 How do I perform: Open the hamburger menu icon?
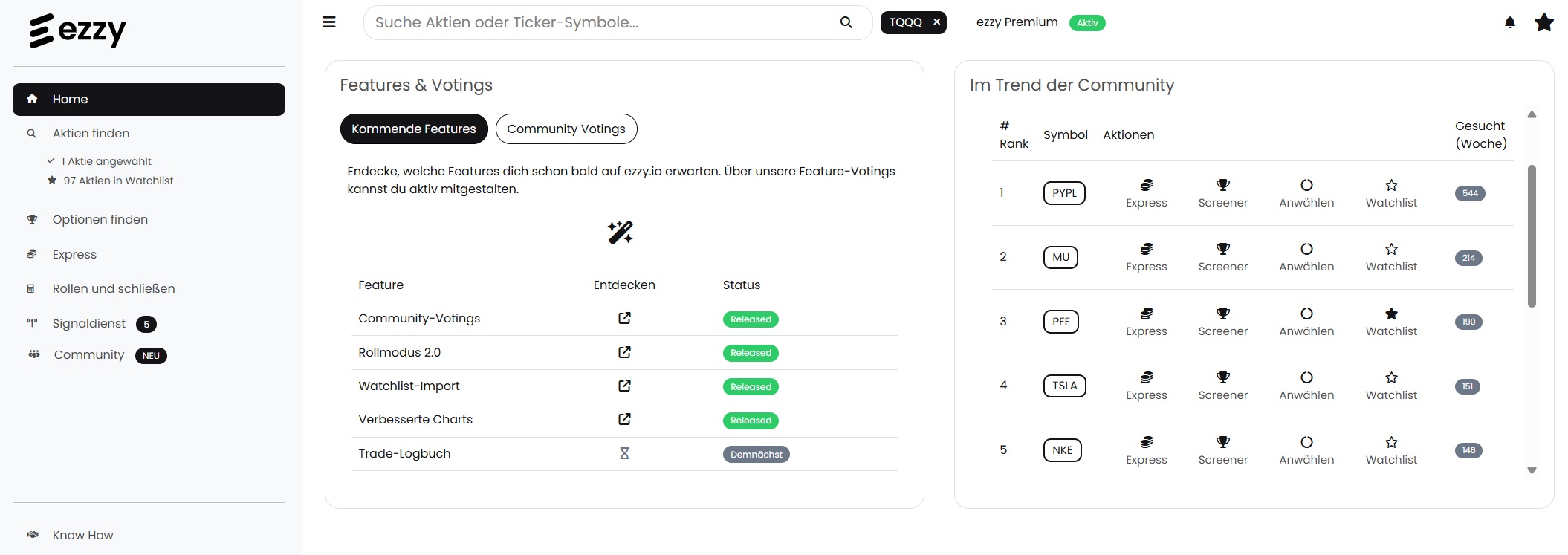pyautogui.click(x=328, y=22)
